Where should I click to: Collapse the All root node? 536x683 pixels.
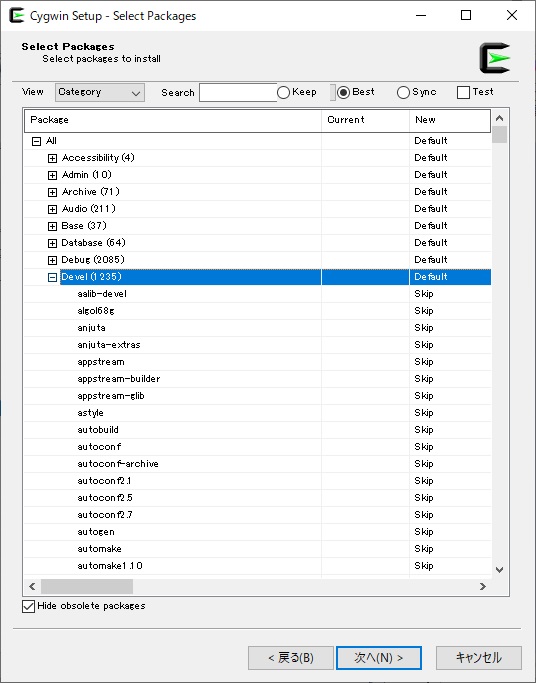37,141
